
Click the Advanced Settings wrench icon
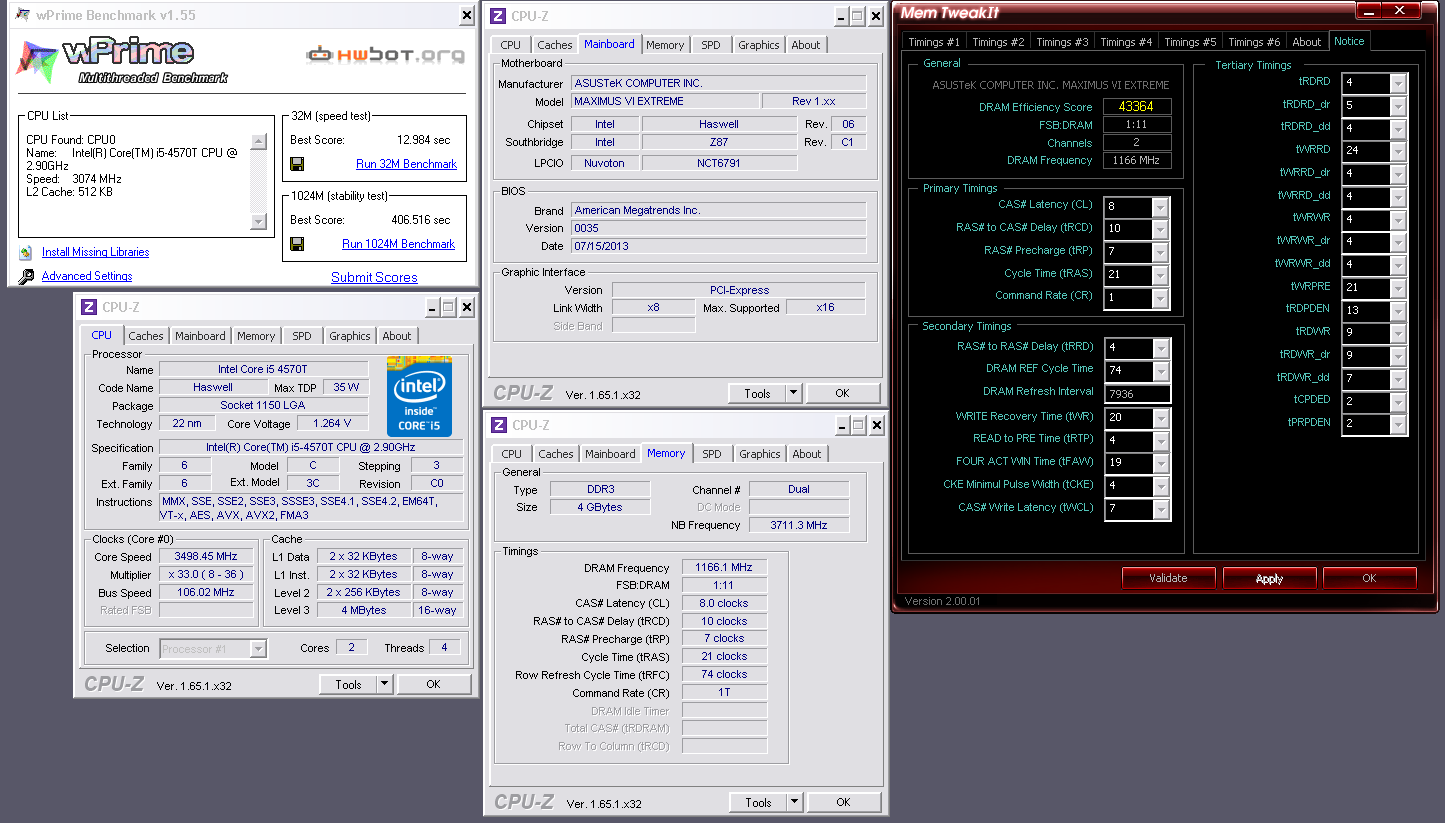point(25,277)
